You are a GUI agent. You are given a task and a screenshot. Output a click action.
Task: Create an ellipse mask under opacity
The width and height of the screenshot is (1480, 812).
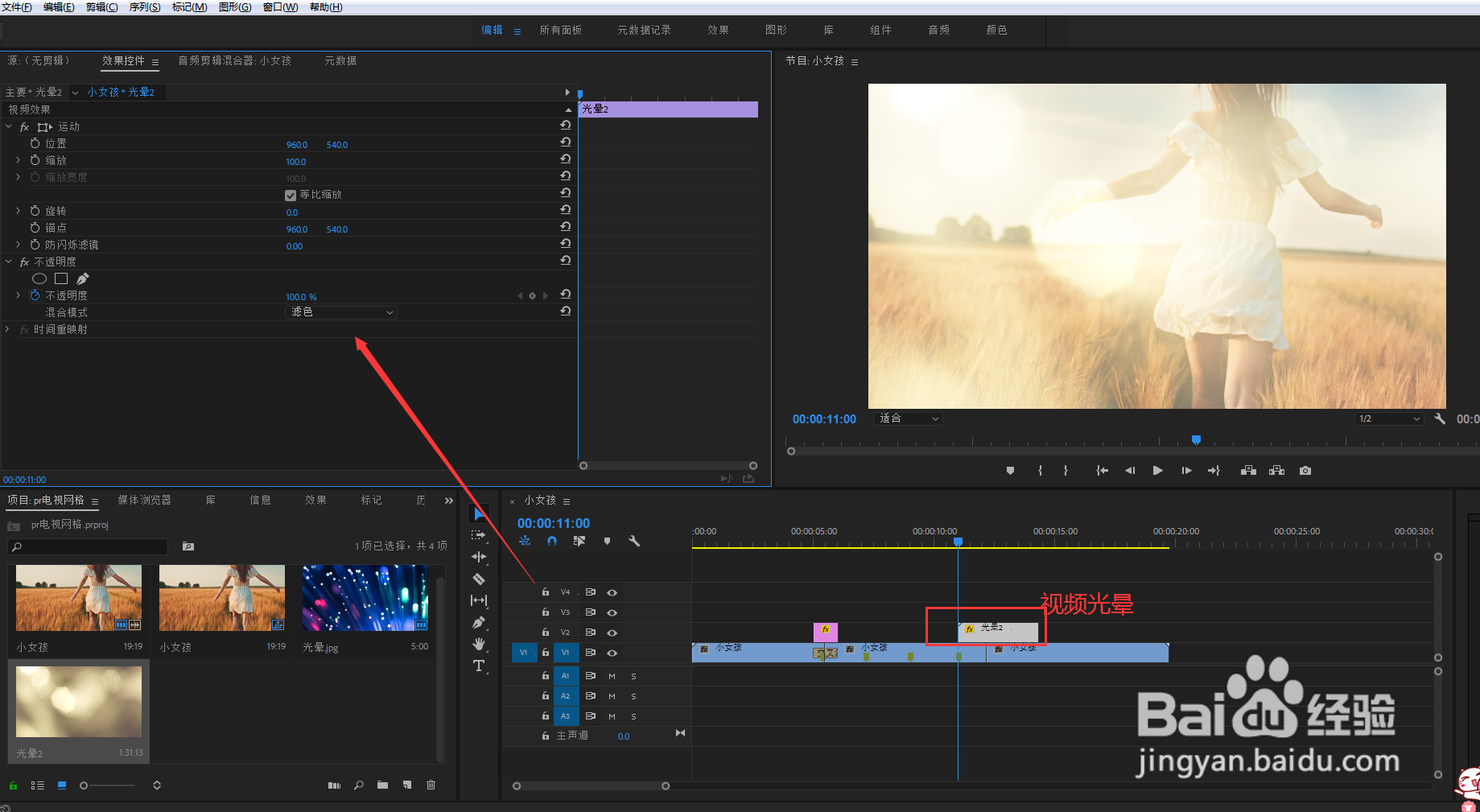[x=39, y=278]
